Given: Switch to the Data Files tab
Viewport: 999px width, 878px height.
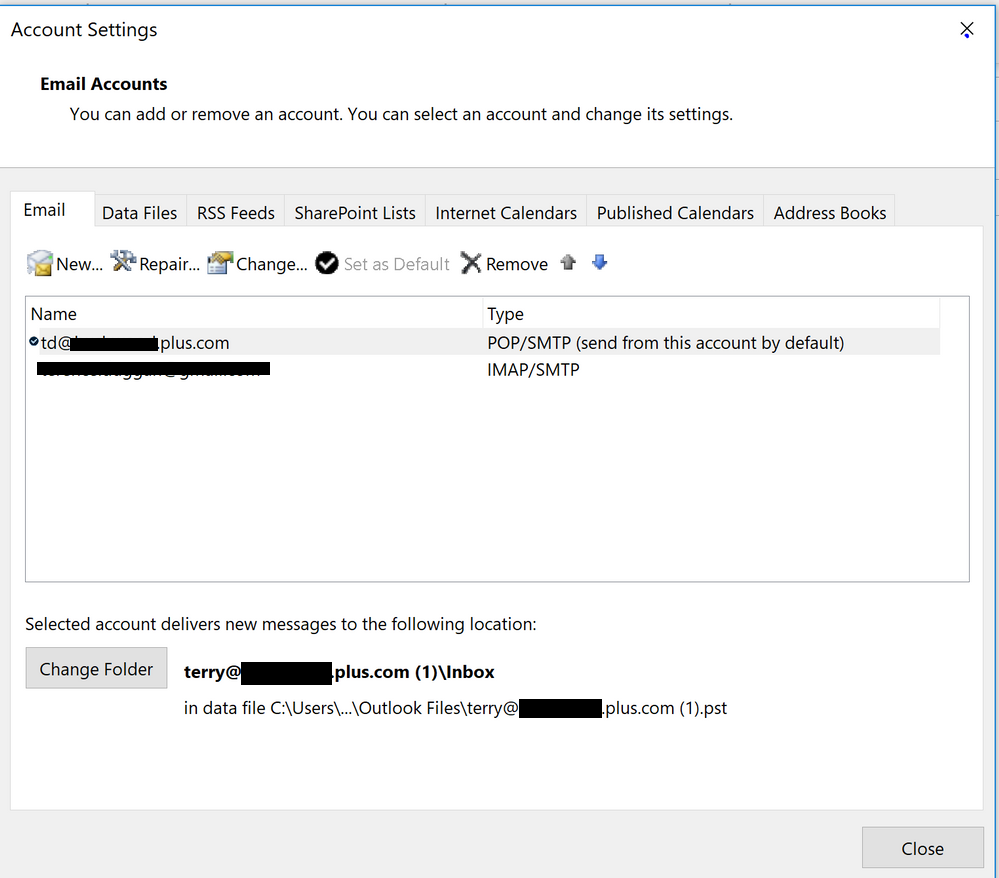Looking at the screenshot, I should click(x=139, y=213).
